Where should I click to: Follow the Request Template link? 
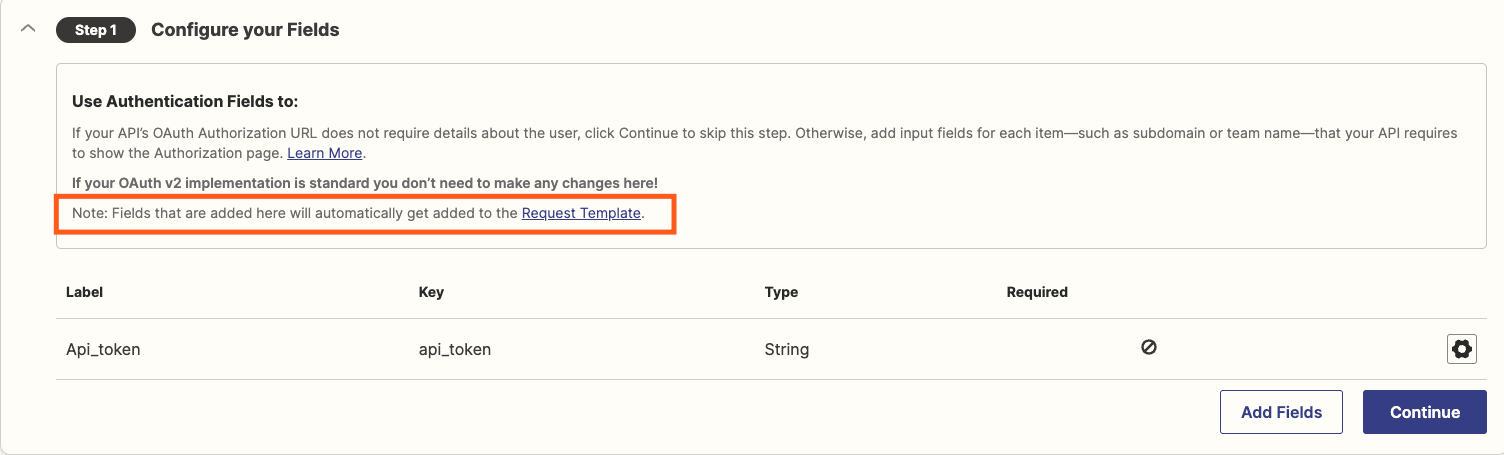coord(581,213)
